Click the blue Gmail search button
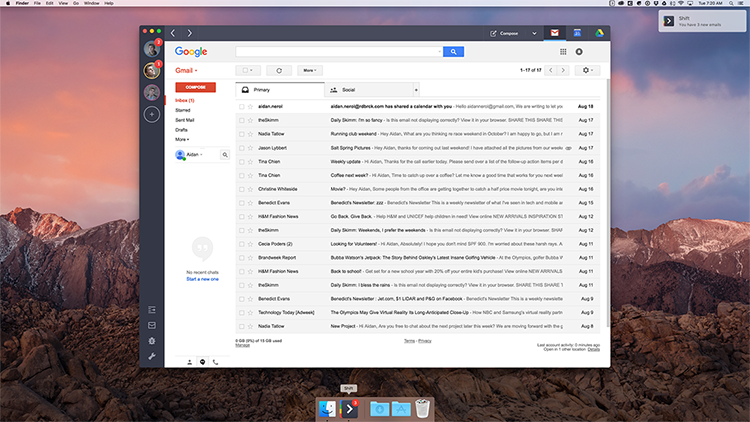Screen dimensions: 750x422 [x=453, y=51]
